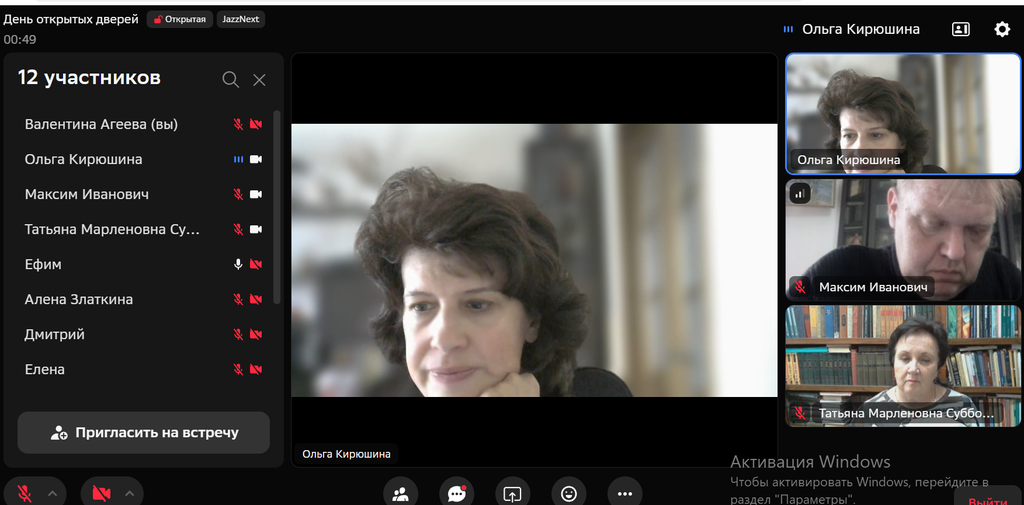Image resolution: width=1024 pixels, height=505 pixels.
Task: Toggle the microphone icon next to Ефим
Action: click(x=238, y=264)
